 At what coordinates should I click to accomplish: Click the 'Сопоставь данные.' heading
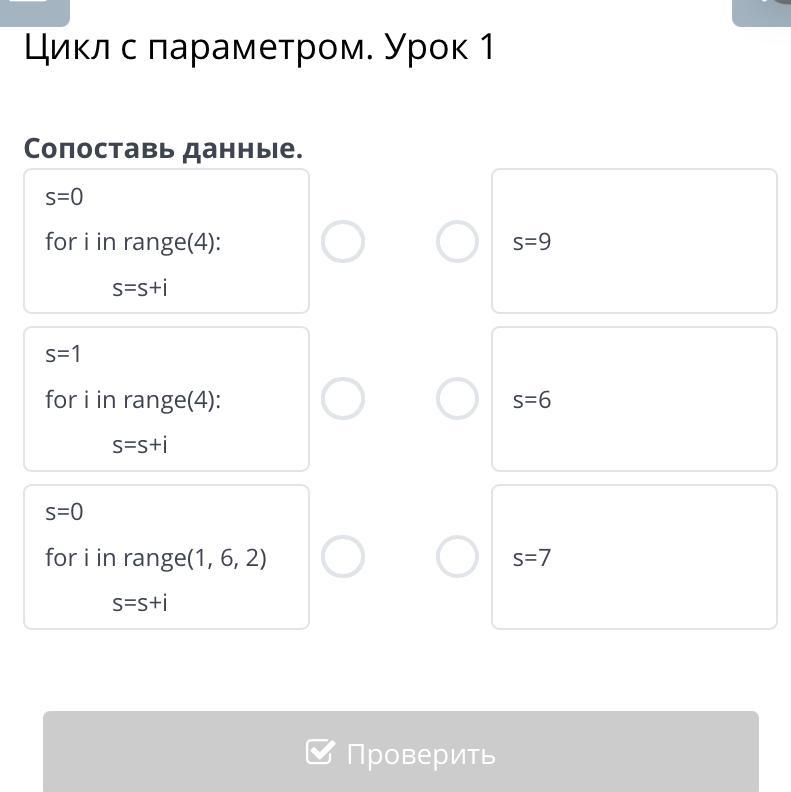tap(163, 149)
